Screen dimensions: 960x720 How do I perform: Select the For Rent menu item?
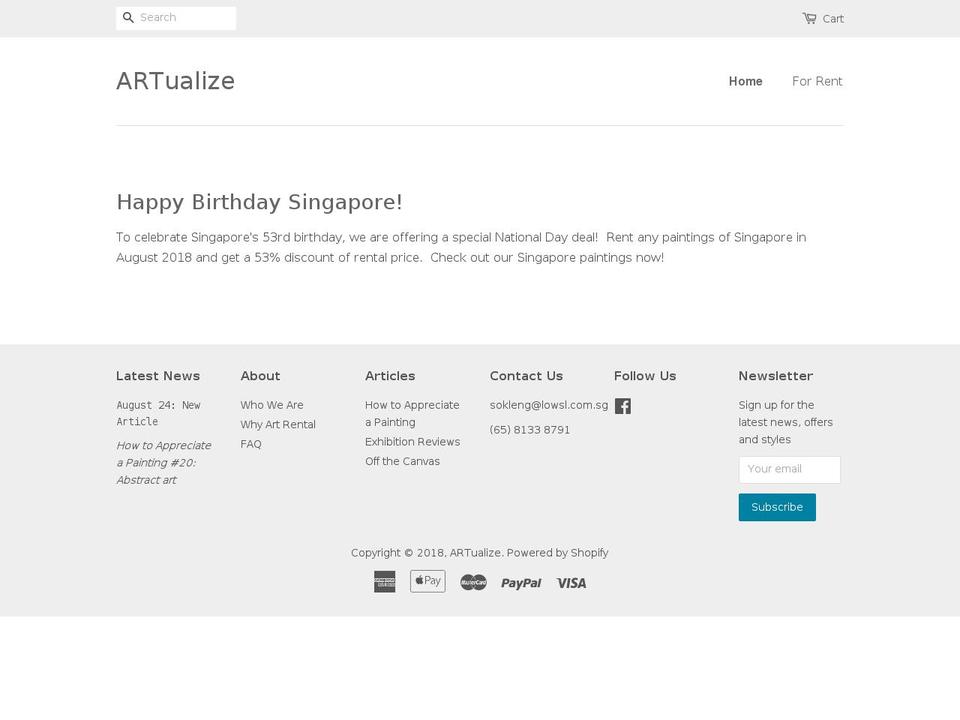pyautogui.click(x=817, y=81)
